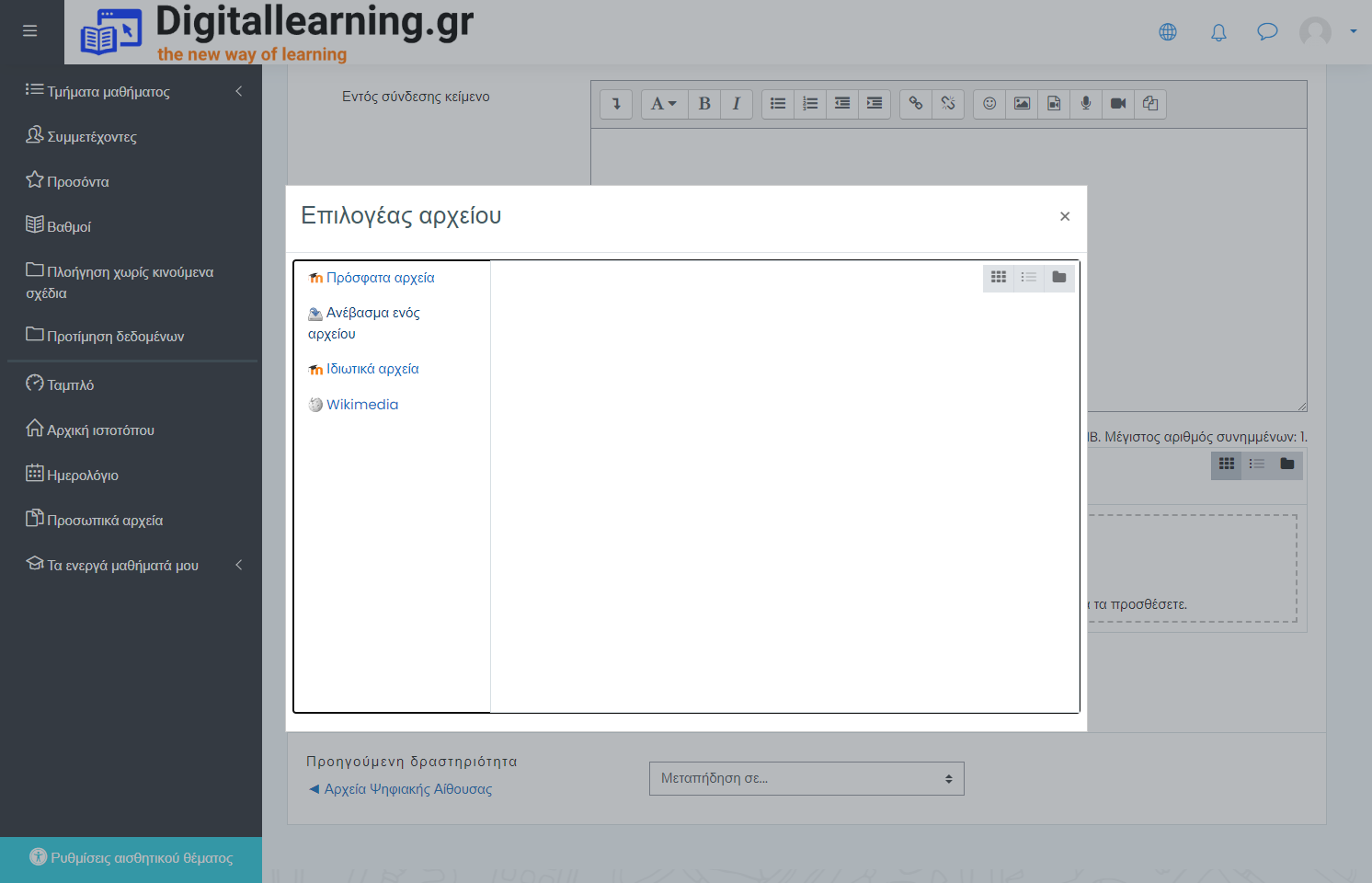Switch attachments area to list view
The image size is (1372, 883).
[1257, 464]
